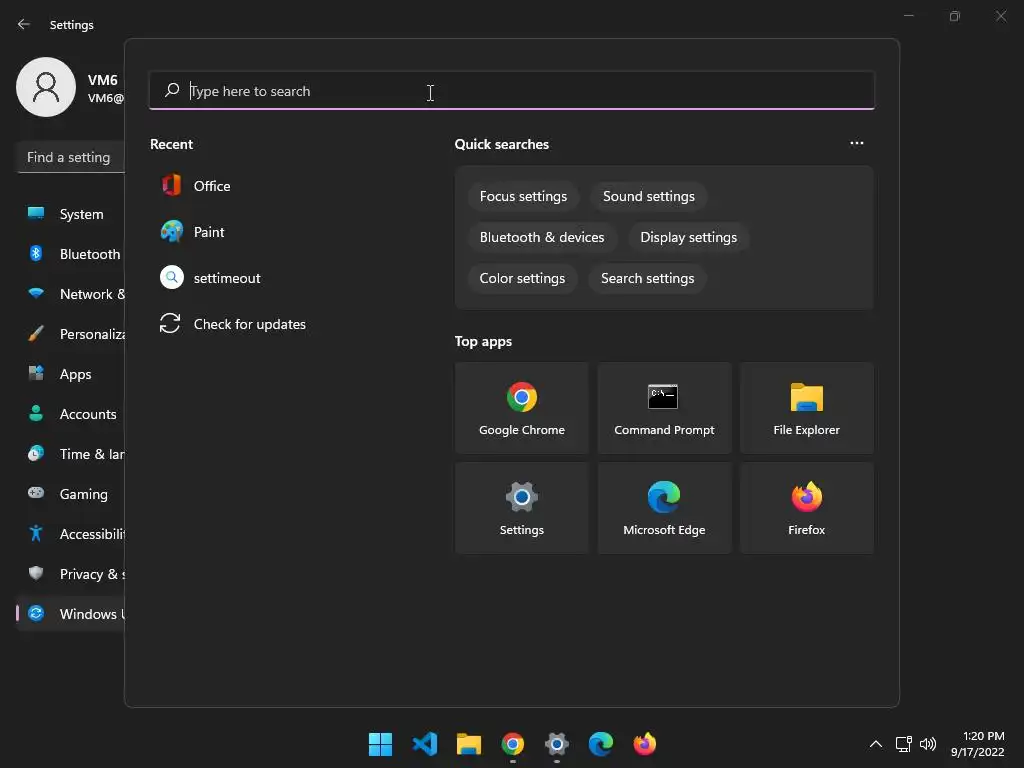
Task: Open clock showing 1:20 PM
Action: [x=978, y=744]
